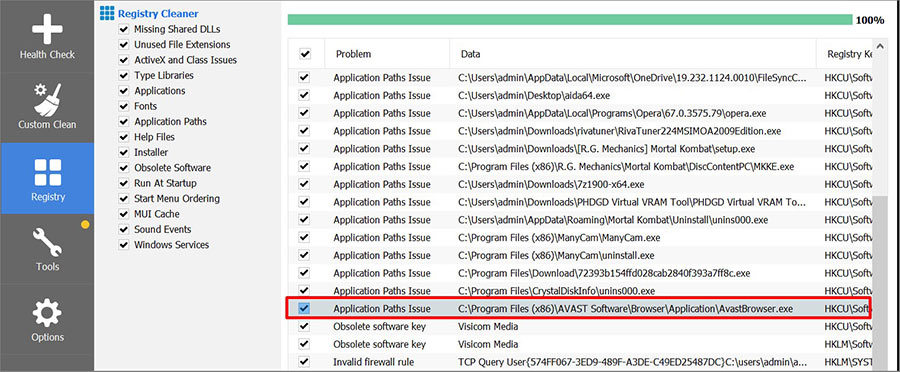Uncheck the Invalid firewall rule row
Viewport: 900px width, 372px height.
tap(304, 362)
